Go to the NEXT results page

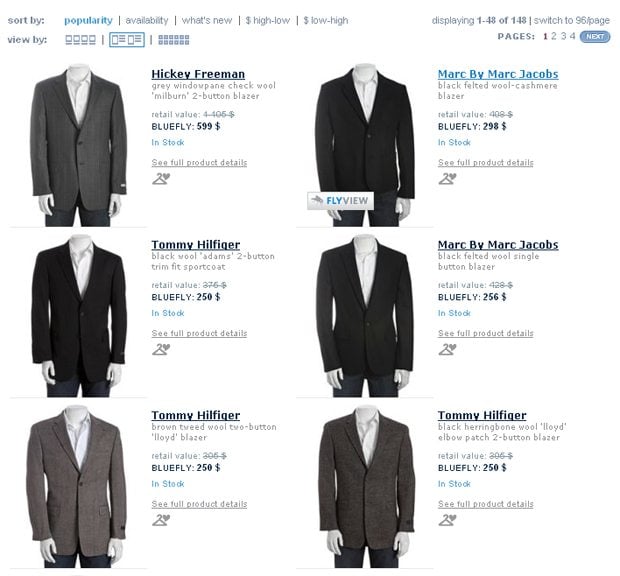[595, 37]
